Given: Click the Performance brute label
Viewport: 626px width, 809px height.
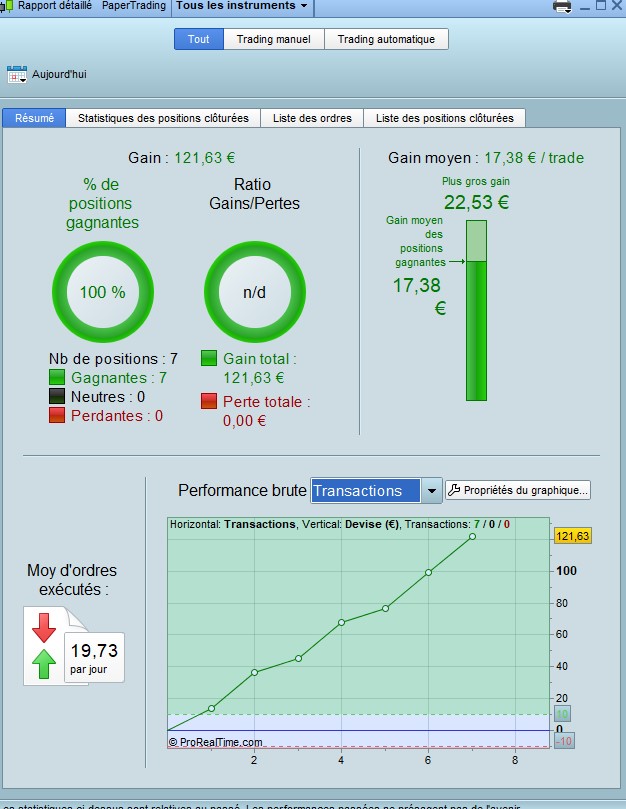Looking at the screenshot, I should click(242, 490).
